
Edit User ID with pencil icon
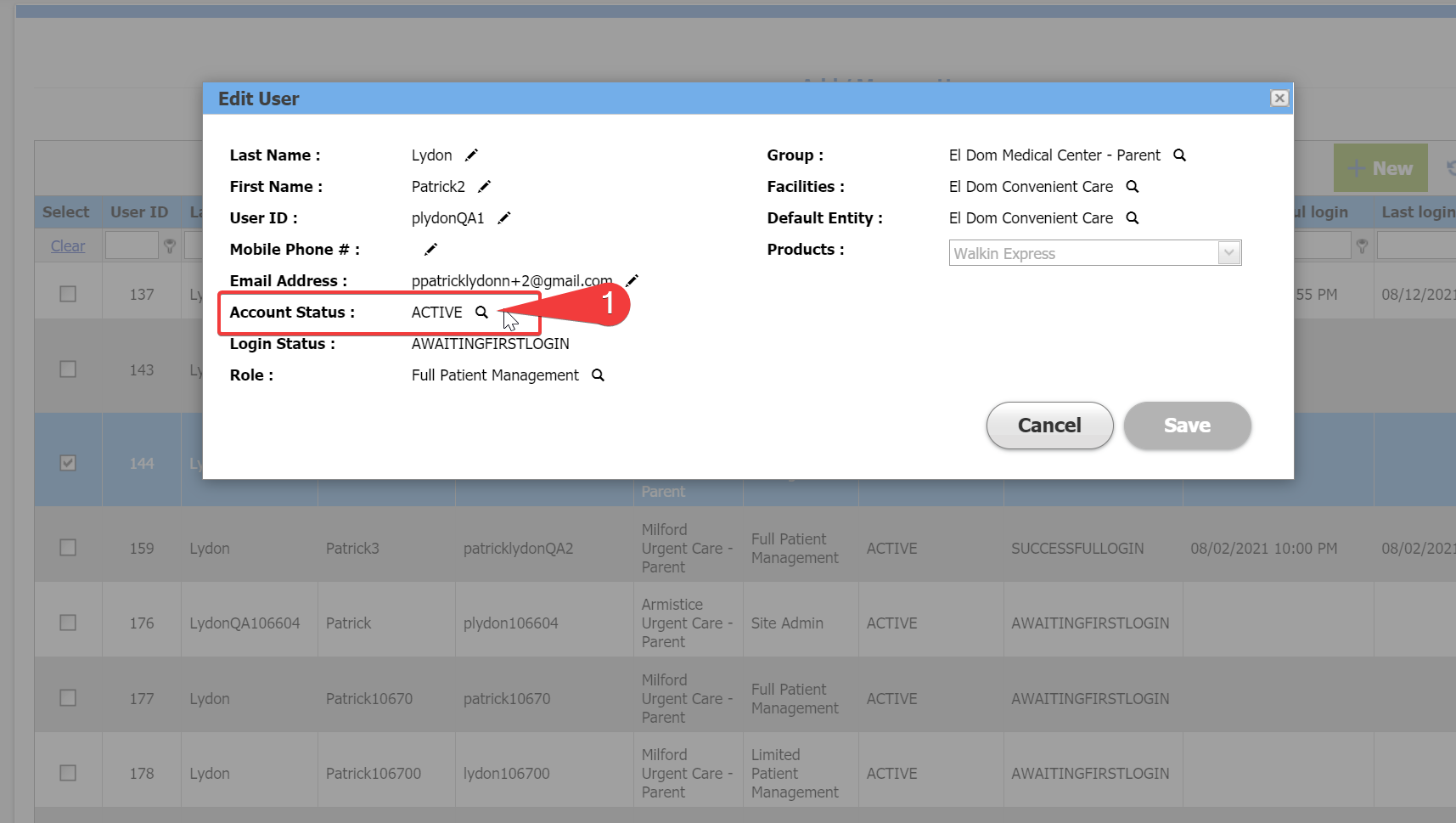pyautogui.click(x=503, y=217)
